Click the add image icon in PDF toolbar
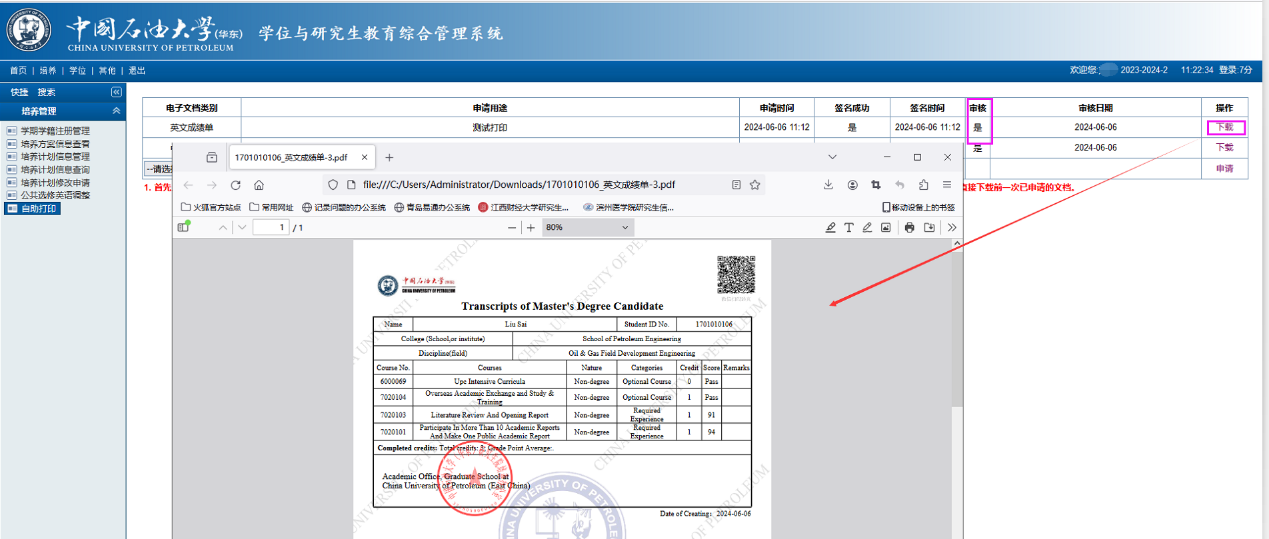The image size is (1269, 539). (x=885, y=228)
